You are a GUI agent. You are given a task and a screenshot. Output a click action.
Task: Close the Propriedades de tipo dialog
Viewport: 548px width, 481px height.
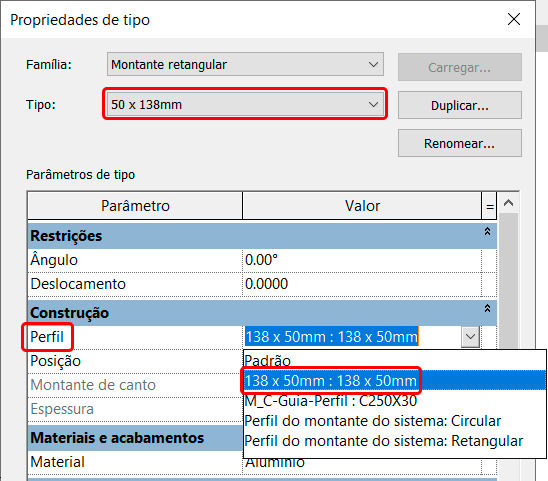[514, 19]
